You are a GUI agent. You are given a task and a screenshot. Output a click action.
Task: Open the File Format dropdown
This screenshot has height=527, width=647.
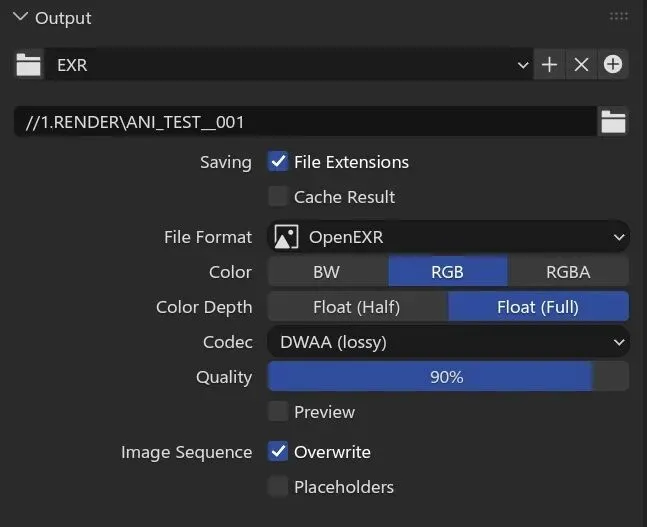pyautogui.click(x=450, y=237)
